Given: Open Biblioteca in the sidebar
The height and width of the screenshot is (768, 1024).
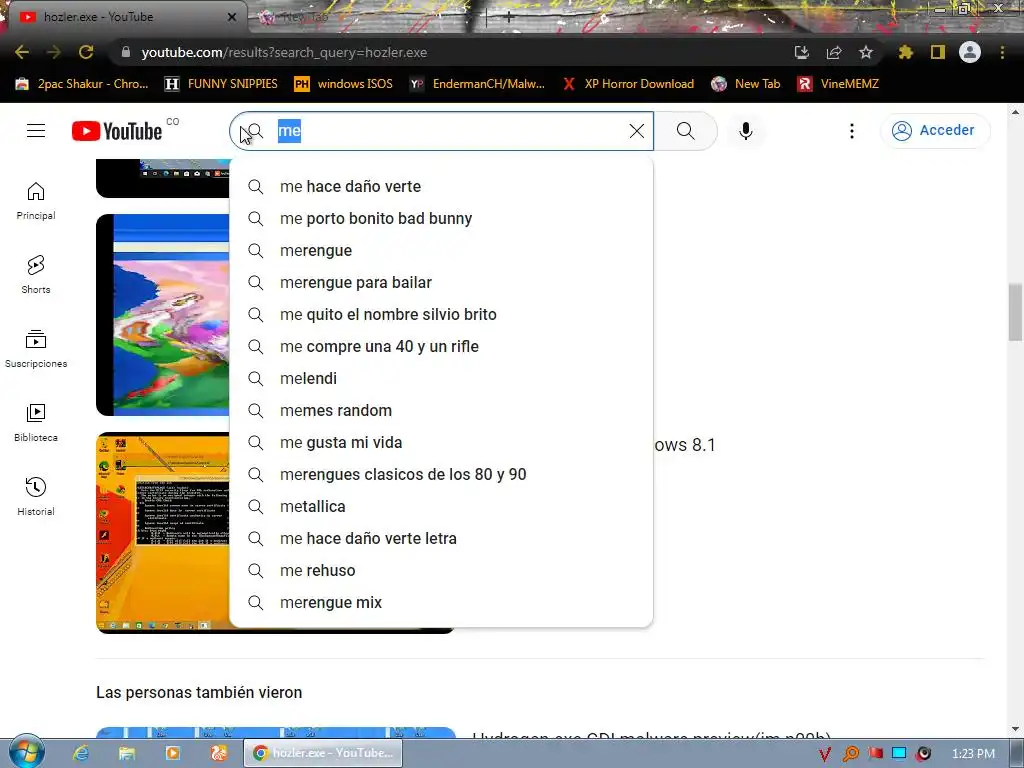Looking at the screenshot, I should 36,423.
